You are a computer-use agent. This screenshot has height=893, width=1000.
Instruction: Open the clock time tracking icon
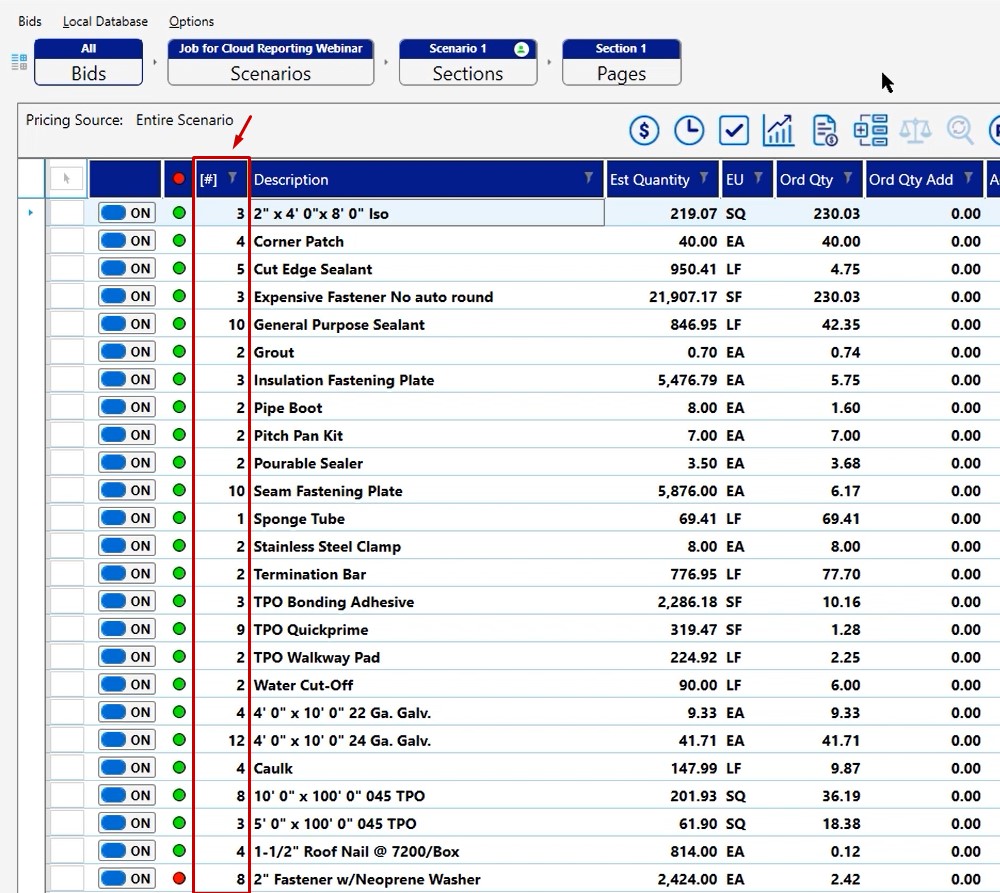(690, 130)
